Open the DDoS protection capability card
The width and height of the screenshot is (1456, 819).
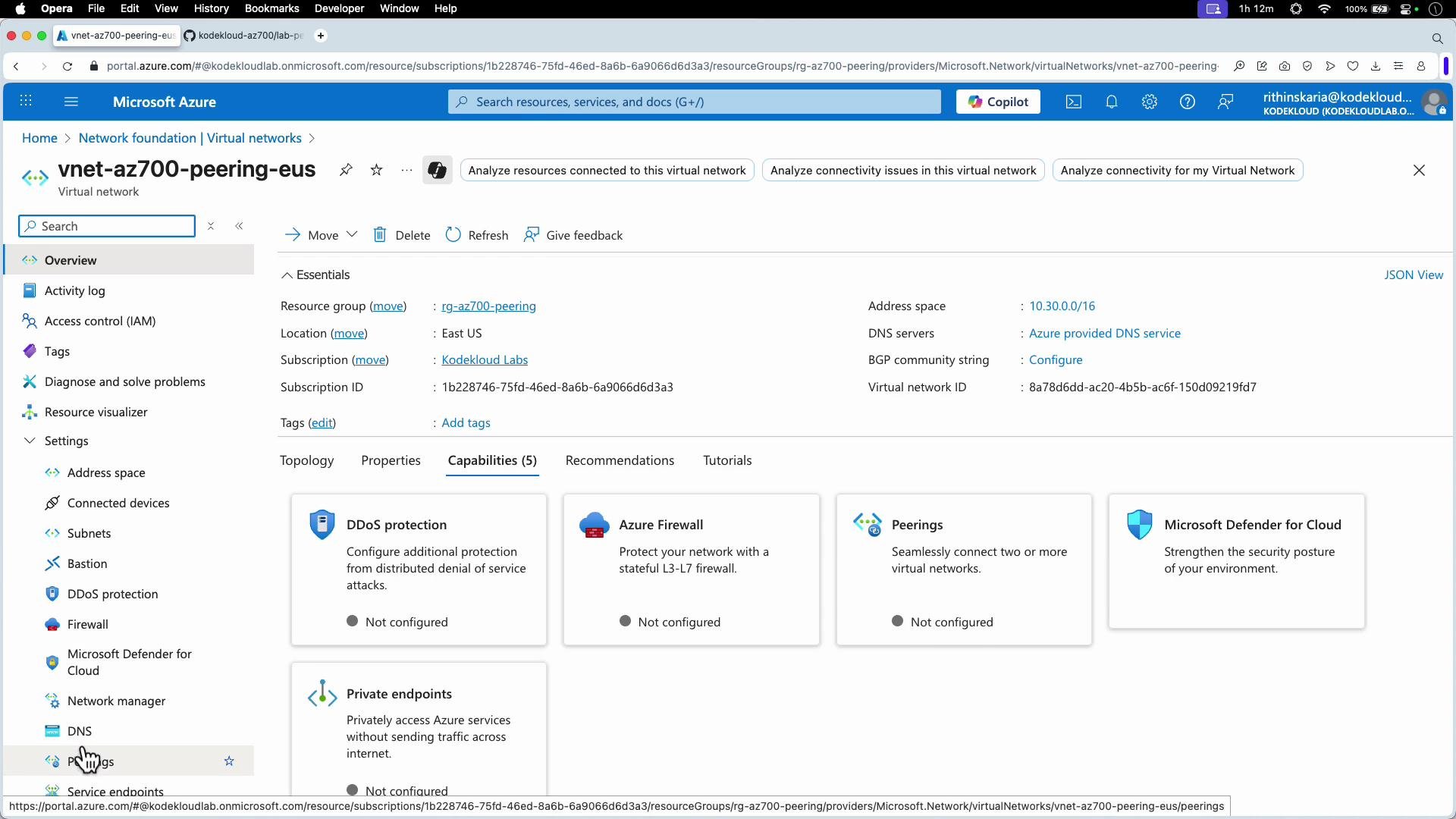point(419,570)
